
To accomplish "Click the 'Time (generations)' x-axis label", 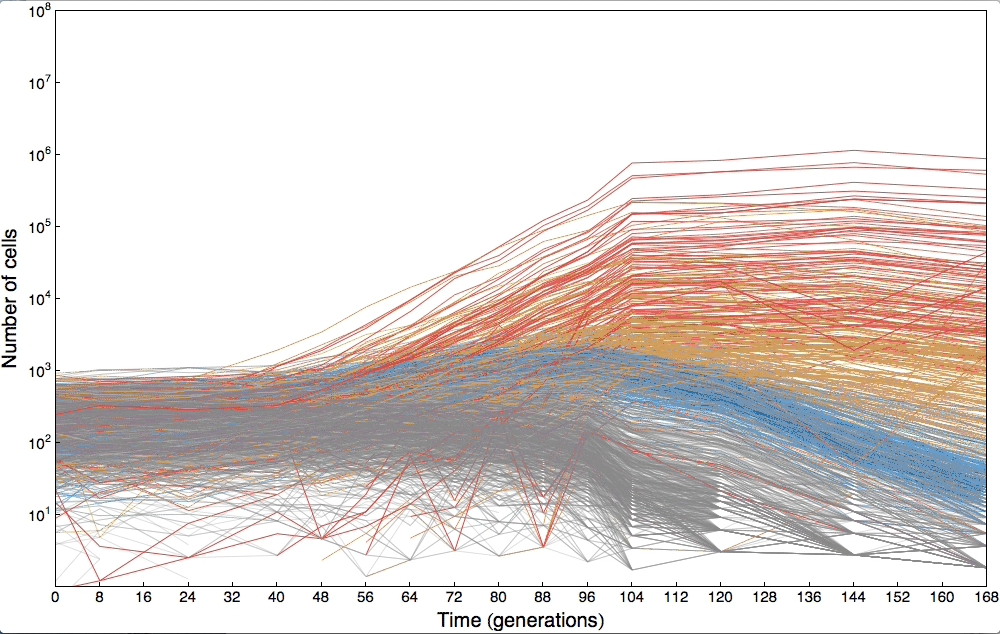I will point(520,620).
